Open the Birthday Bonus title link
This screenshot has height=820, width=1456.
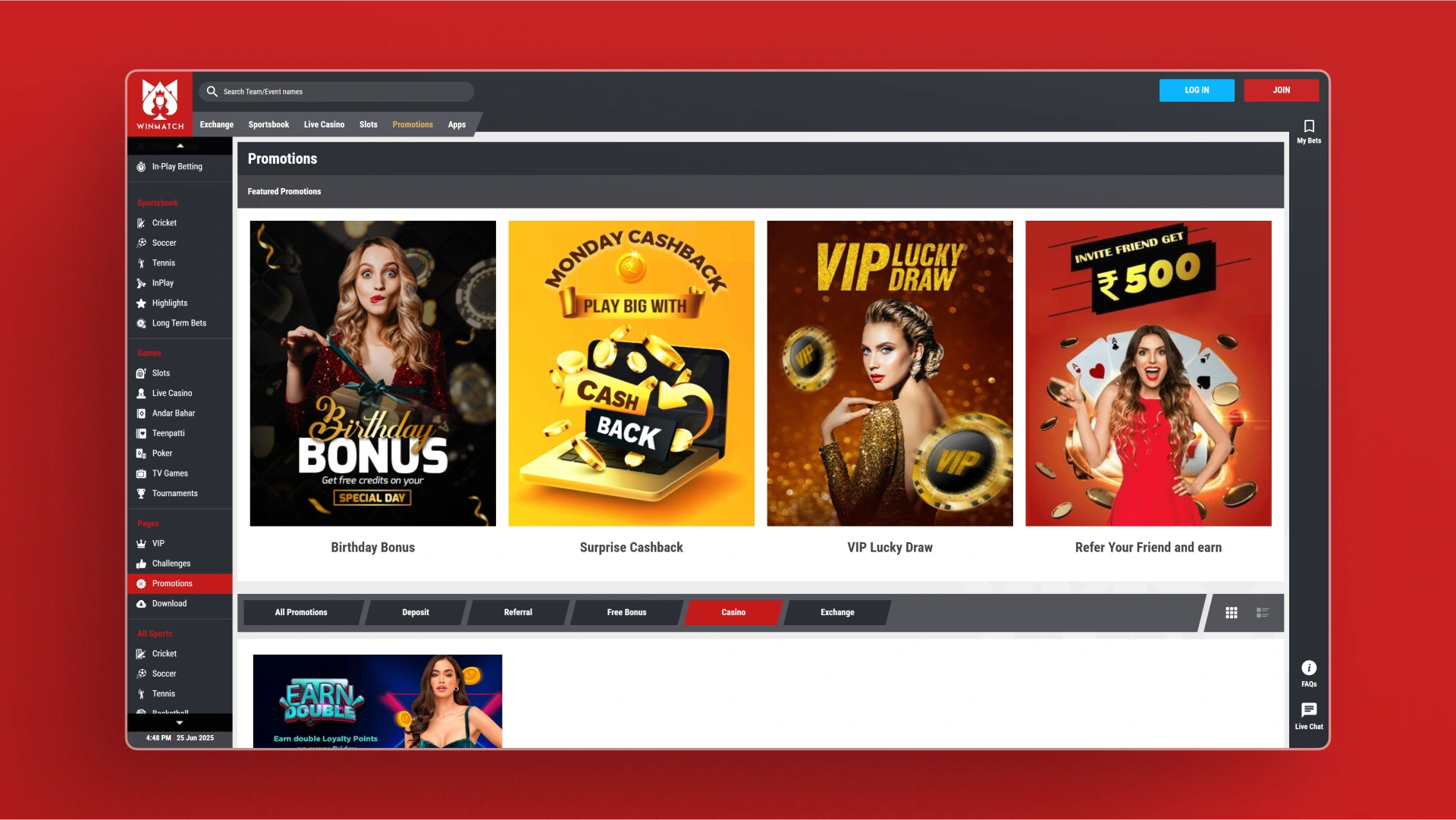click(x=373, y=548)
